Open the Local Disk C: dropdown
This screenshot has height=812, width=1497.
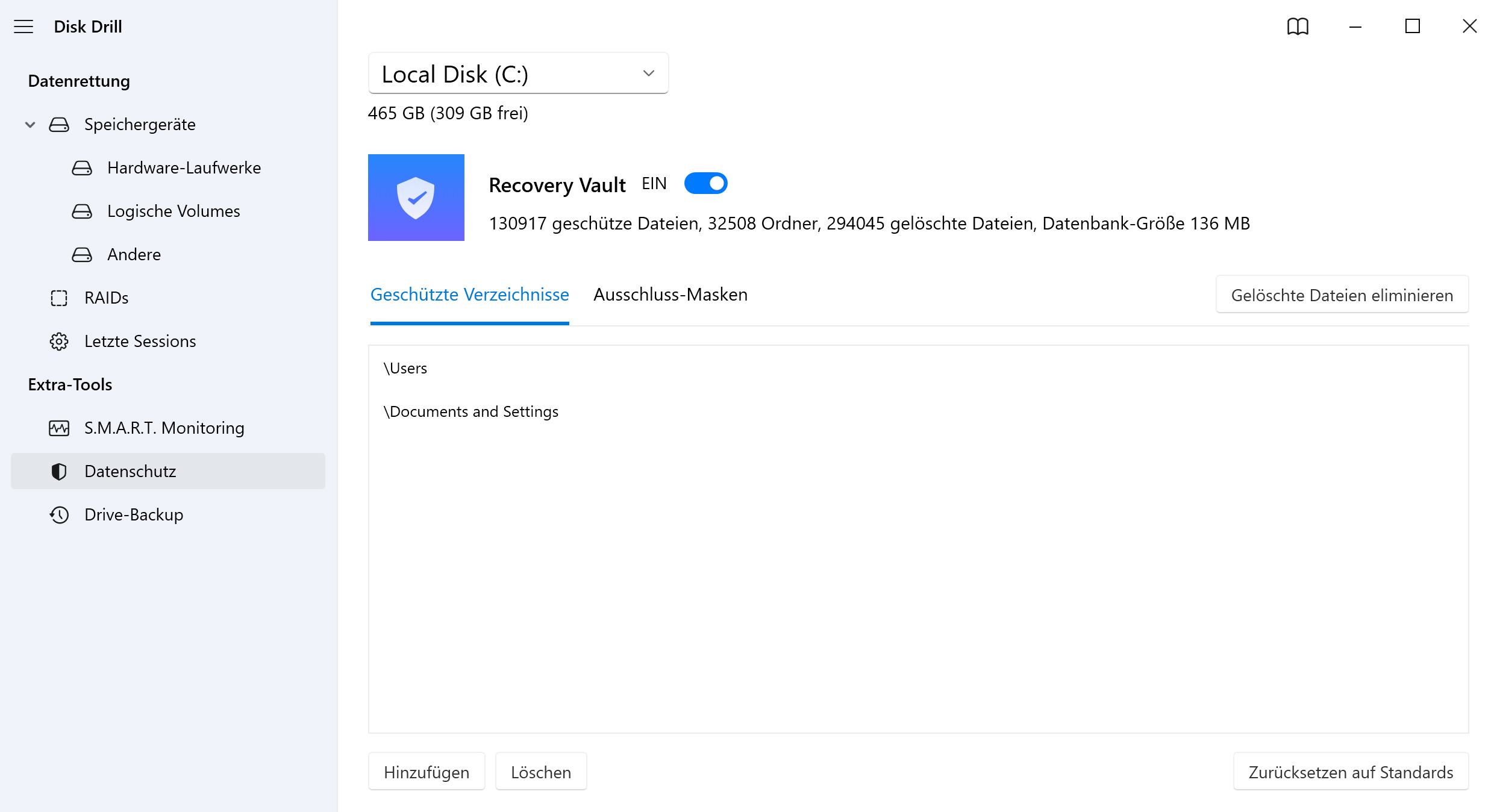click(517, 73)
